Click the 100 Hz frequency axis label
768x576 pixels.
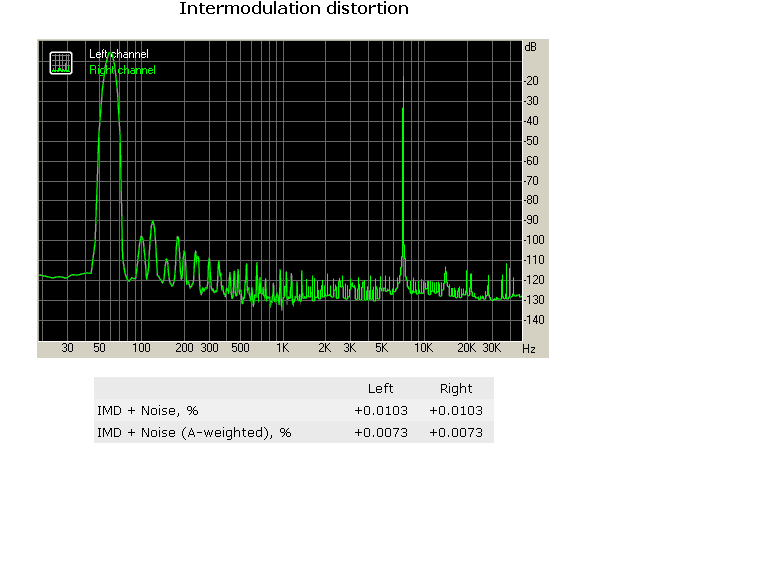click(x=142, y=348)
